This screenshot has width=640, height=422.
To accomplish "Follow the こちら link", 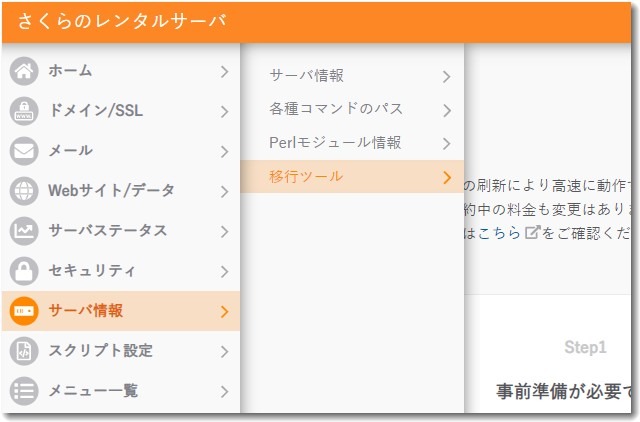I will pos(499,233).
